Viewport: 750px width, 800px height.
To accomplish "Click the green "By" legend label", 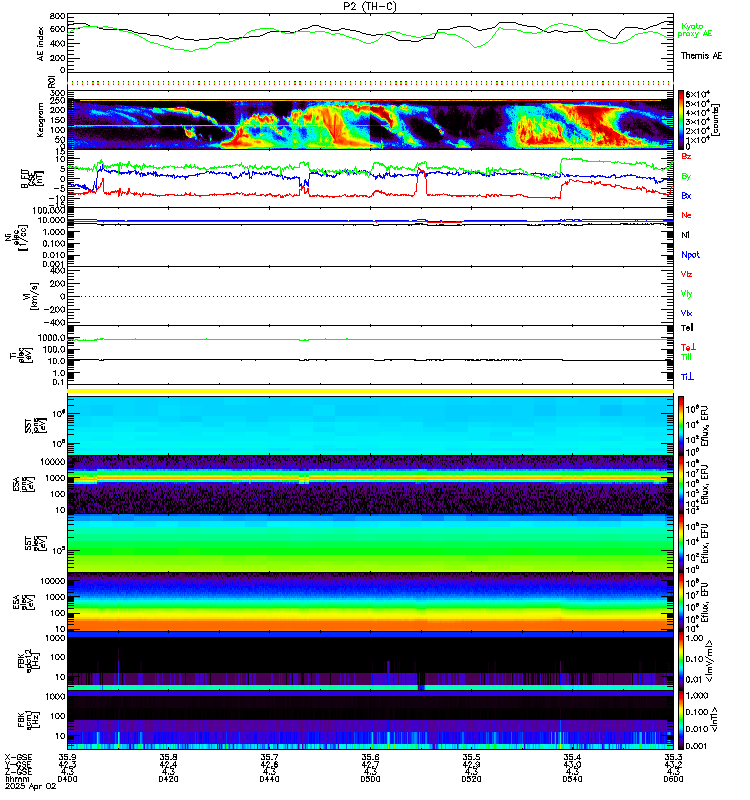I will tap(686, 176).
